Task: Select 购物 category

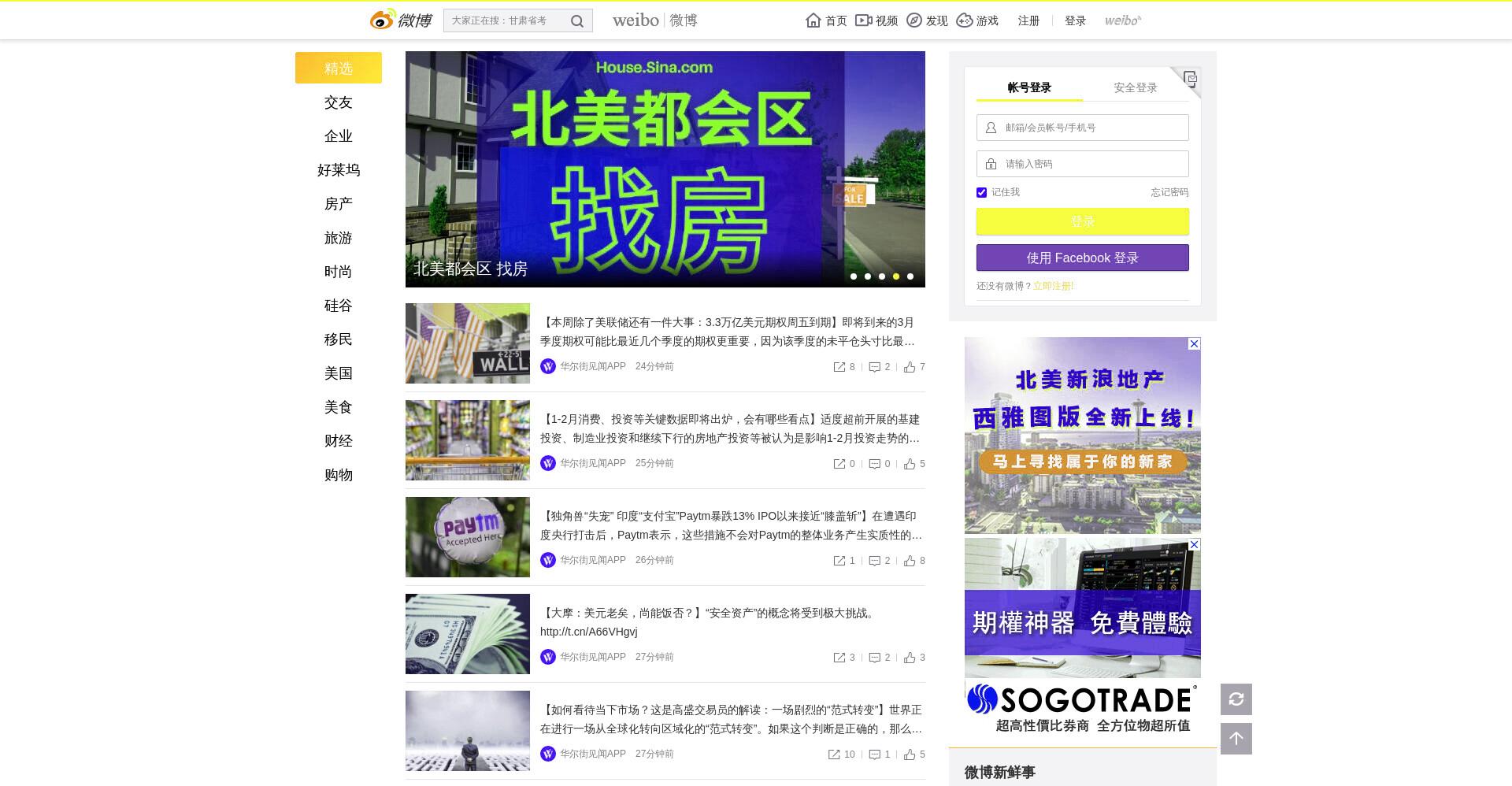Action: pos(339,475)
